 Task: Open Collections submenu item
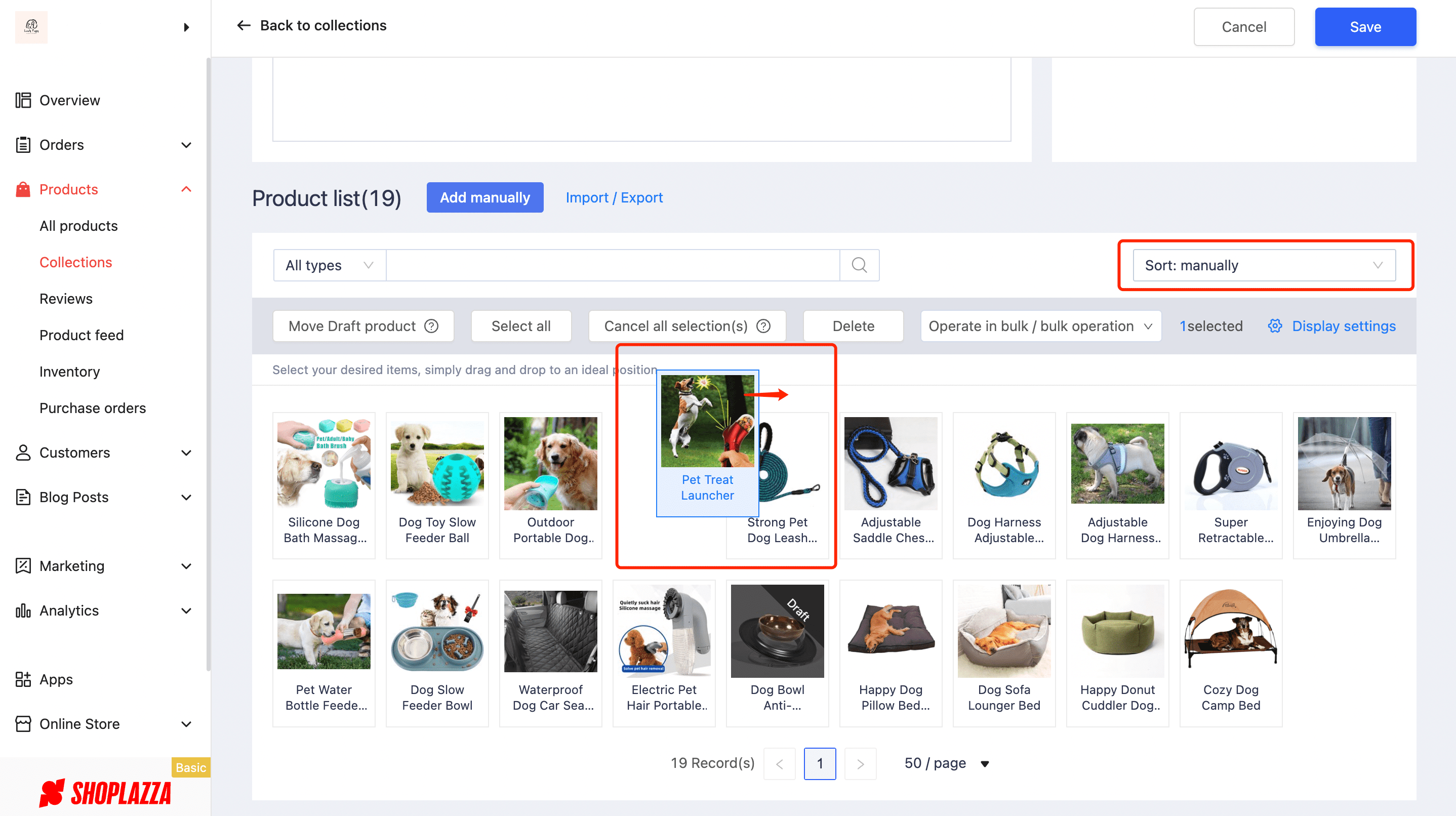[x=76, y=262]
